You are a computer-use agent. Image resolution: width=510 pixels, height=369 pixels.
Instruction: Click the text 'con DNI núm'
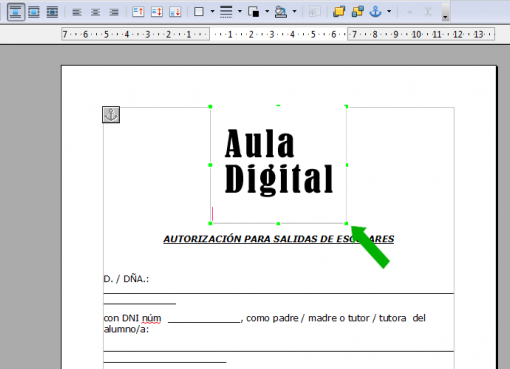[x=132, y=318]
